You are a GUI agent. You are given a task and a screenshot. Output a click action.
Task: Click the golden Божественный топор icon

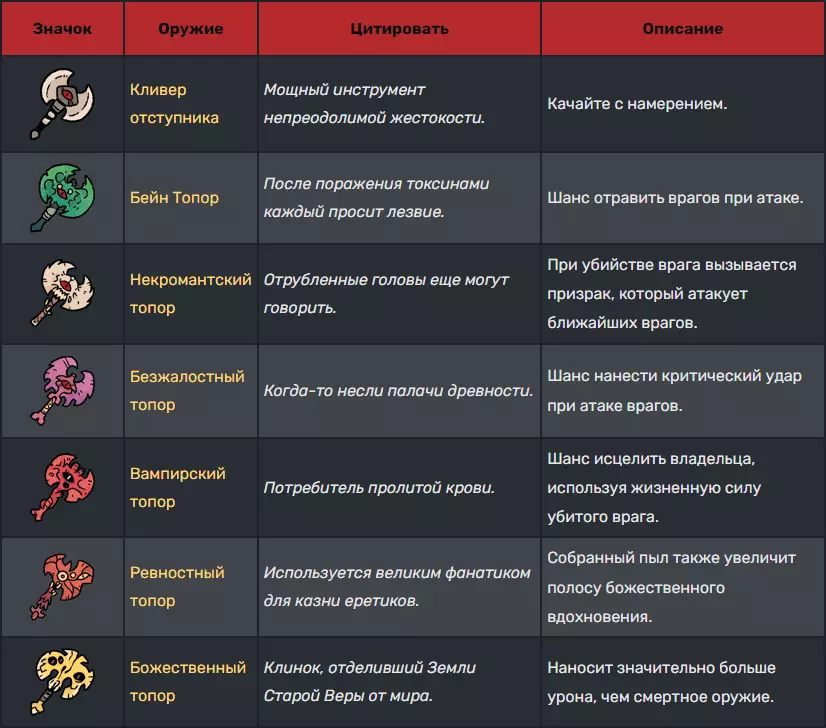pos(64,682)
